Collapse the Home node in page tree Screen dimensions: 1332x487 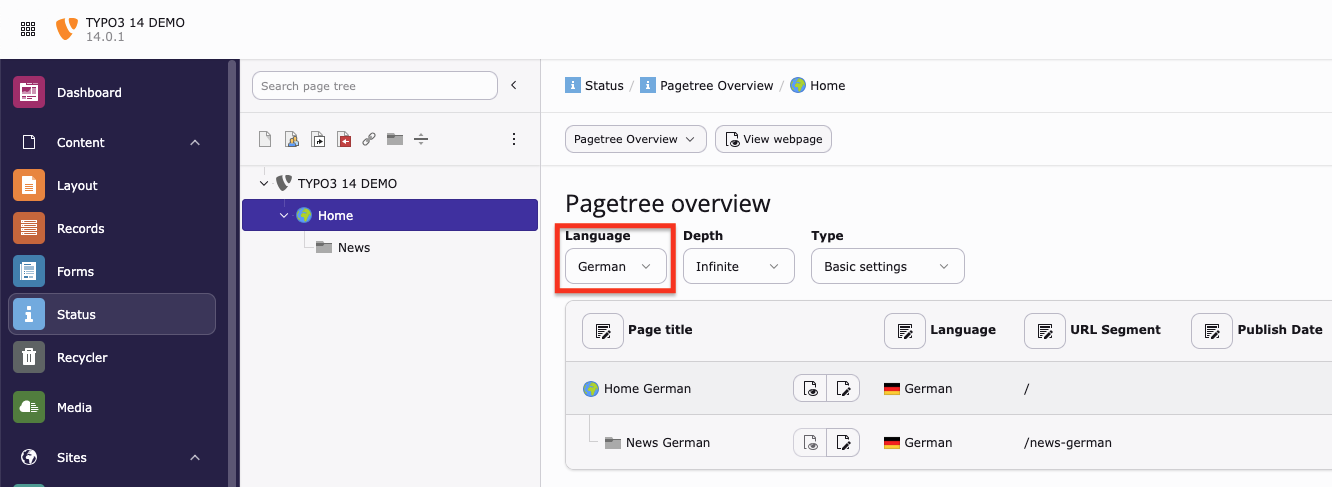pyautogui.click(x=284, y=216)
